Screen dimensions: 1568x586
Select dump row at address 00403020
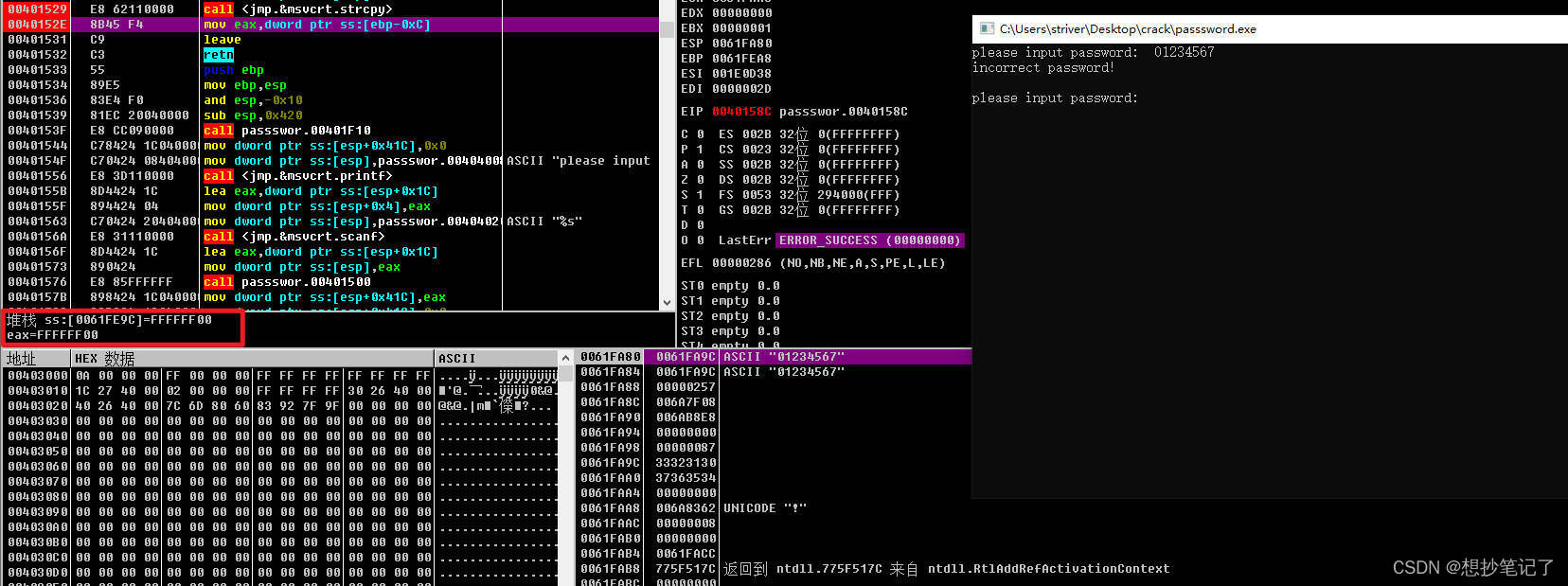[281, 406]
